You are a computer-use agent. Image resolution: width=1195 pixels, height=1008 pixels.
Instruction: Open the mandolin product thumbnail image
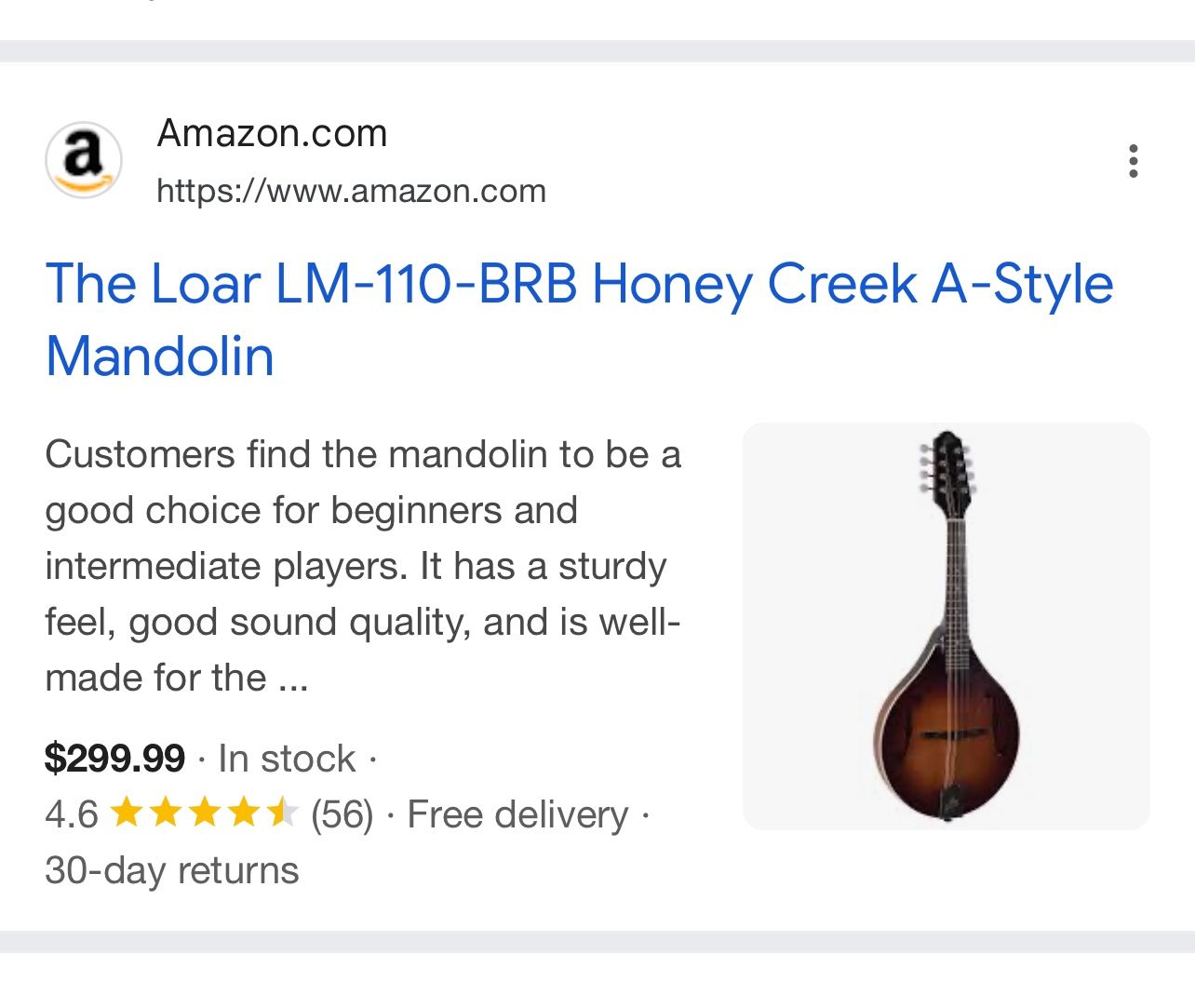946,625
